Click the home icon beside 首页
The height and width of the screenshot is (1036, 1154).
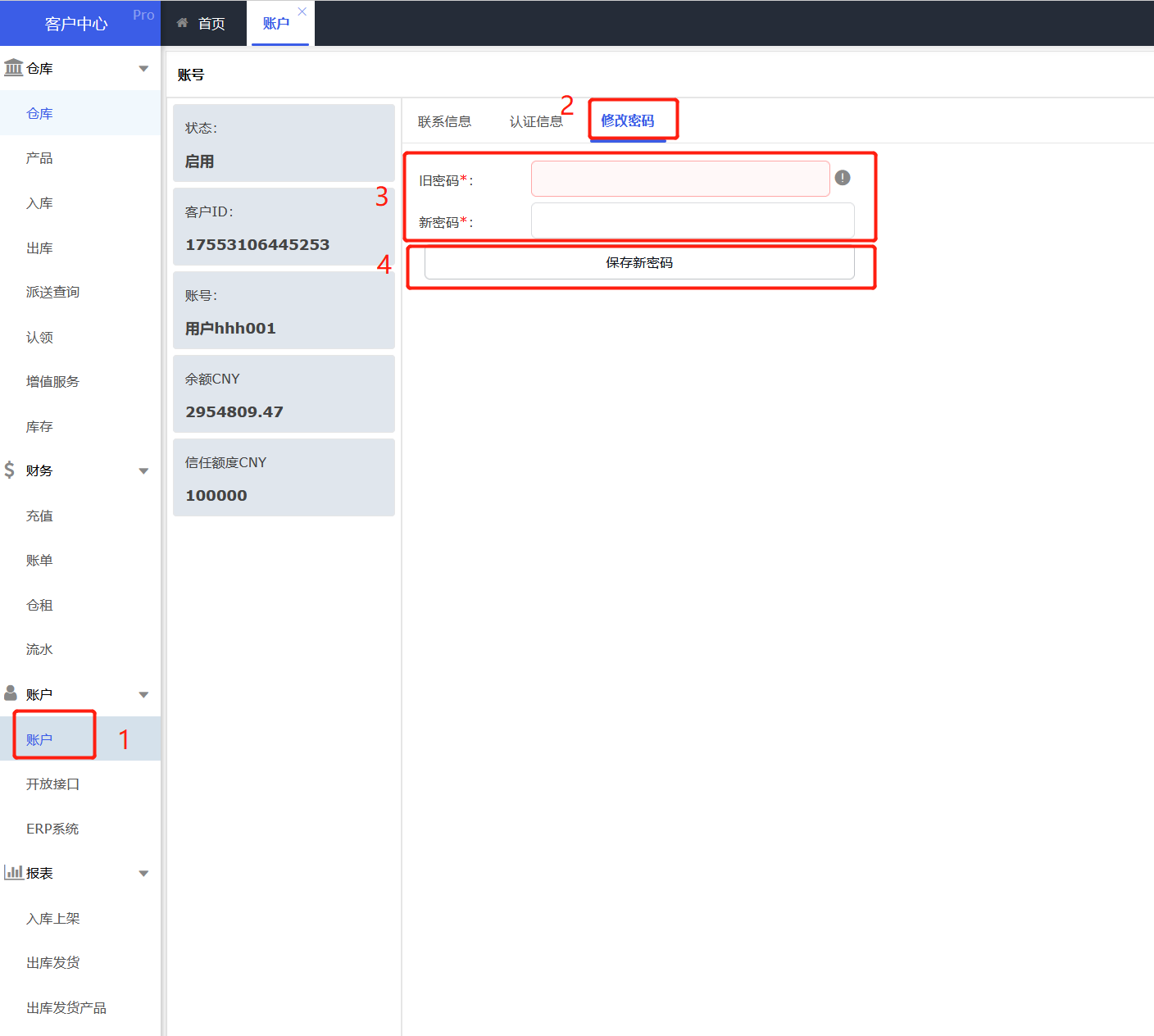[x=182, y=23]
